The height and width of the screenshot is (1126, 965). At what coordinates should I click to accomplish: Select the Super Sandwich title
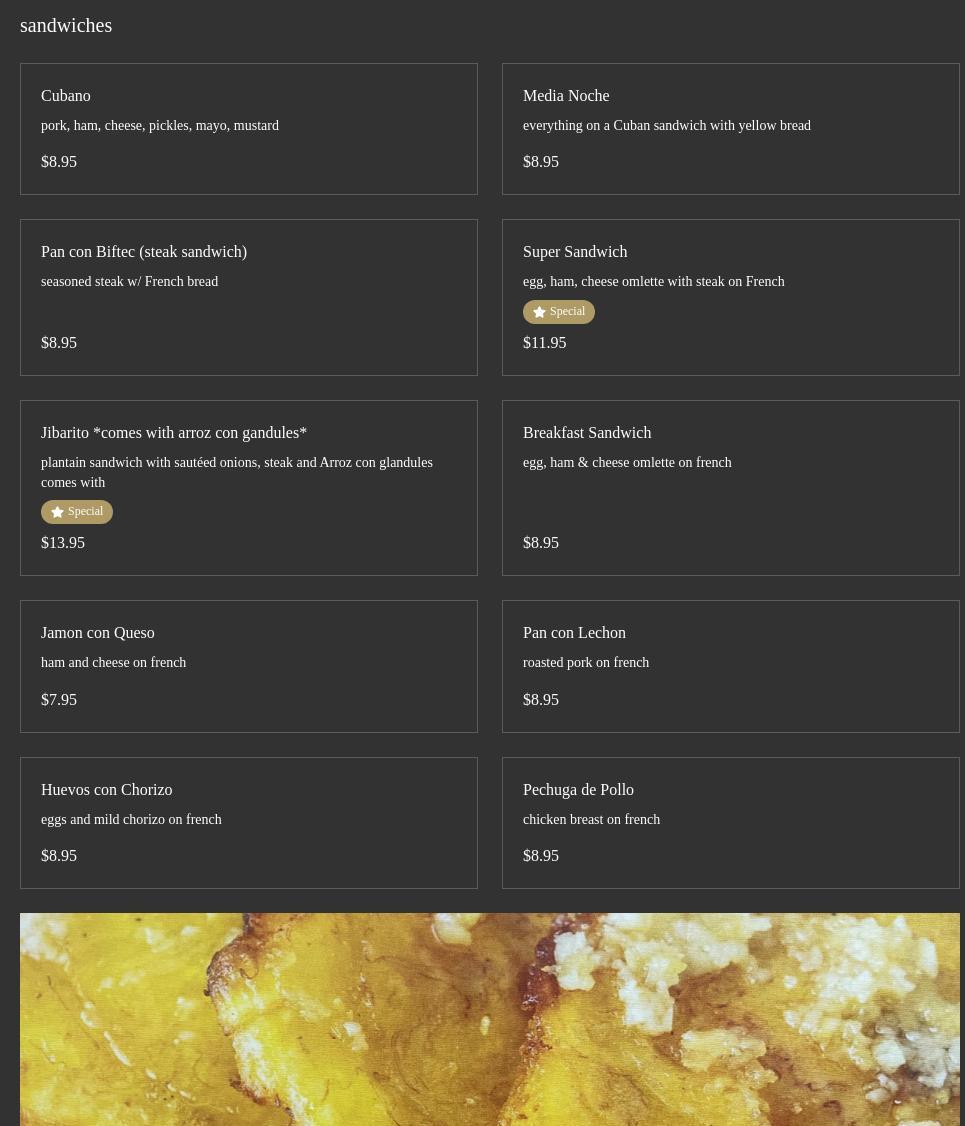575,252
